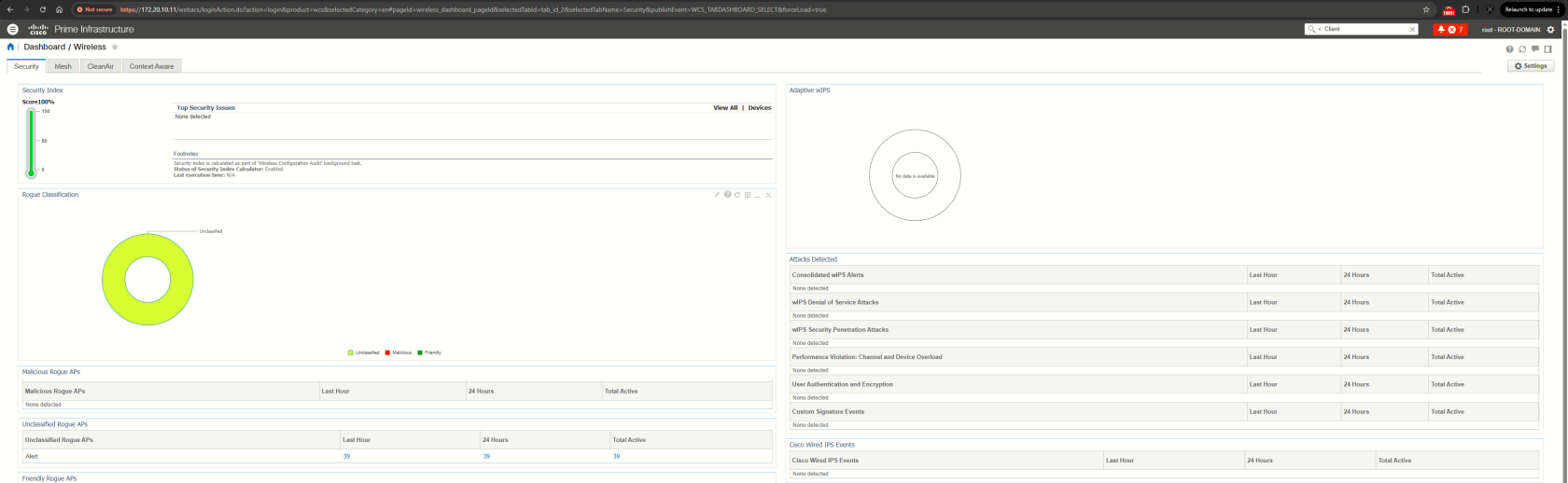Open alarm summary bell badge showing 7

tap(1449, 29)
